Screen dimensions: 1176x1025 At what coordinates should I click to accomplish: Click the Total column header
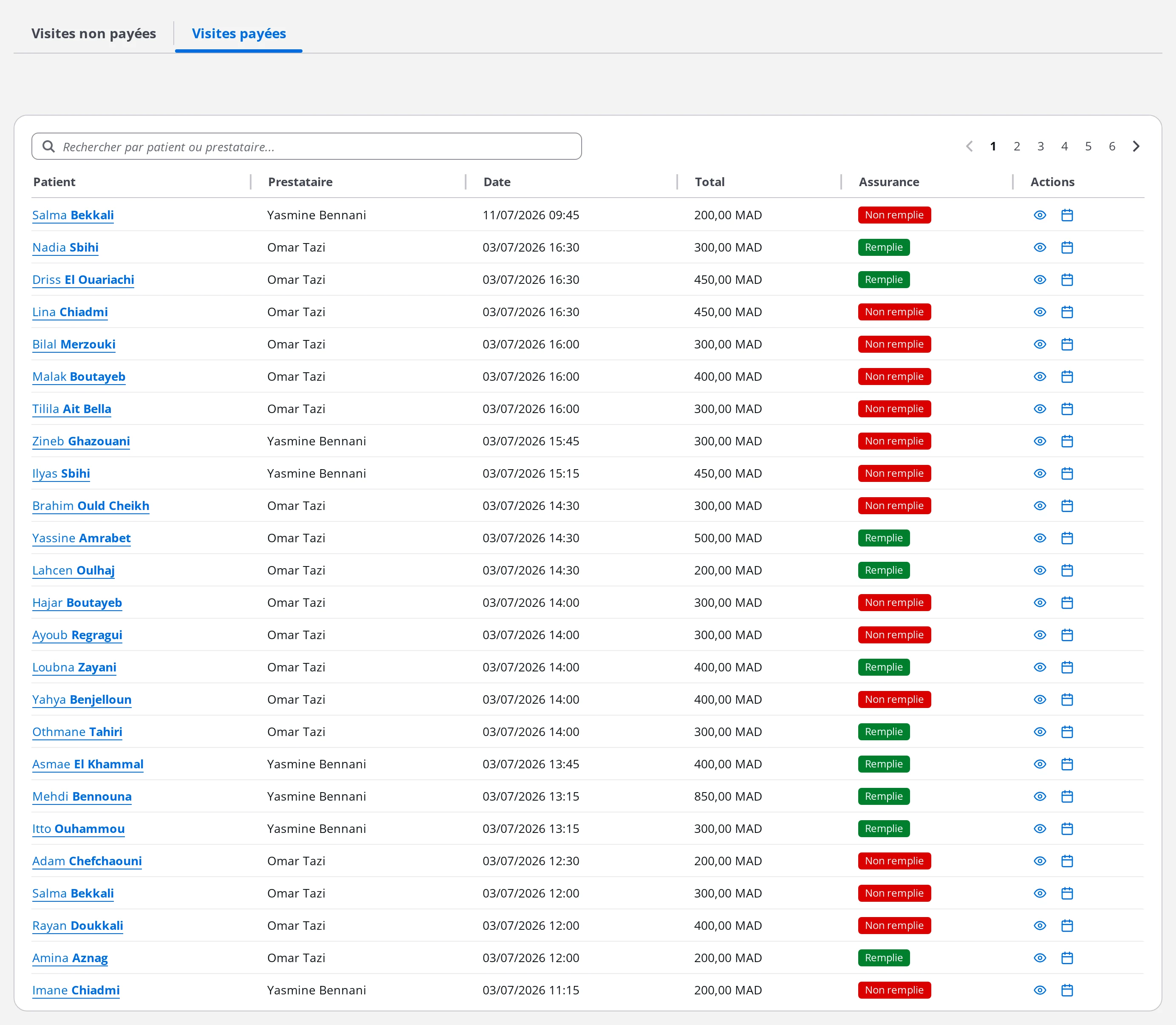click(x=710, y=182)
